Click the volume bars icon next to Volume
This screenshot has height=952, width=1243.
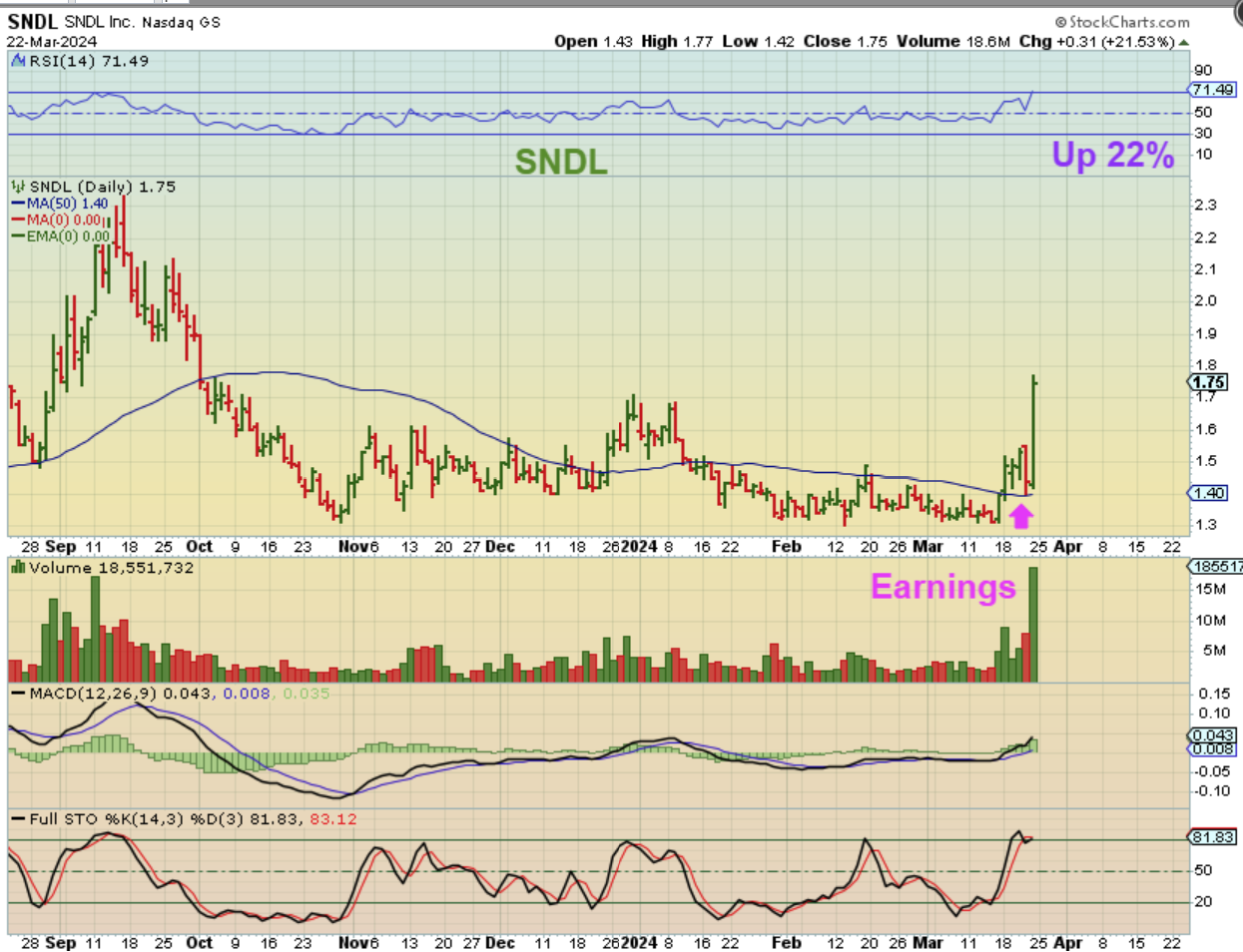tap(18, 568)
